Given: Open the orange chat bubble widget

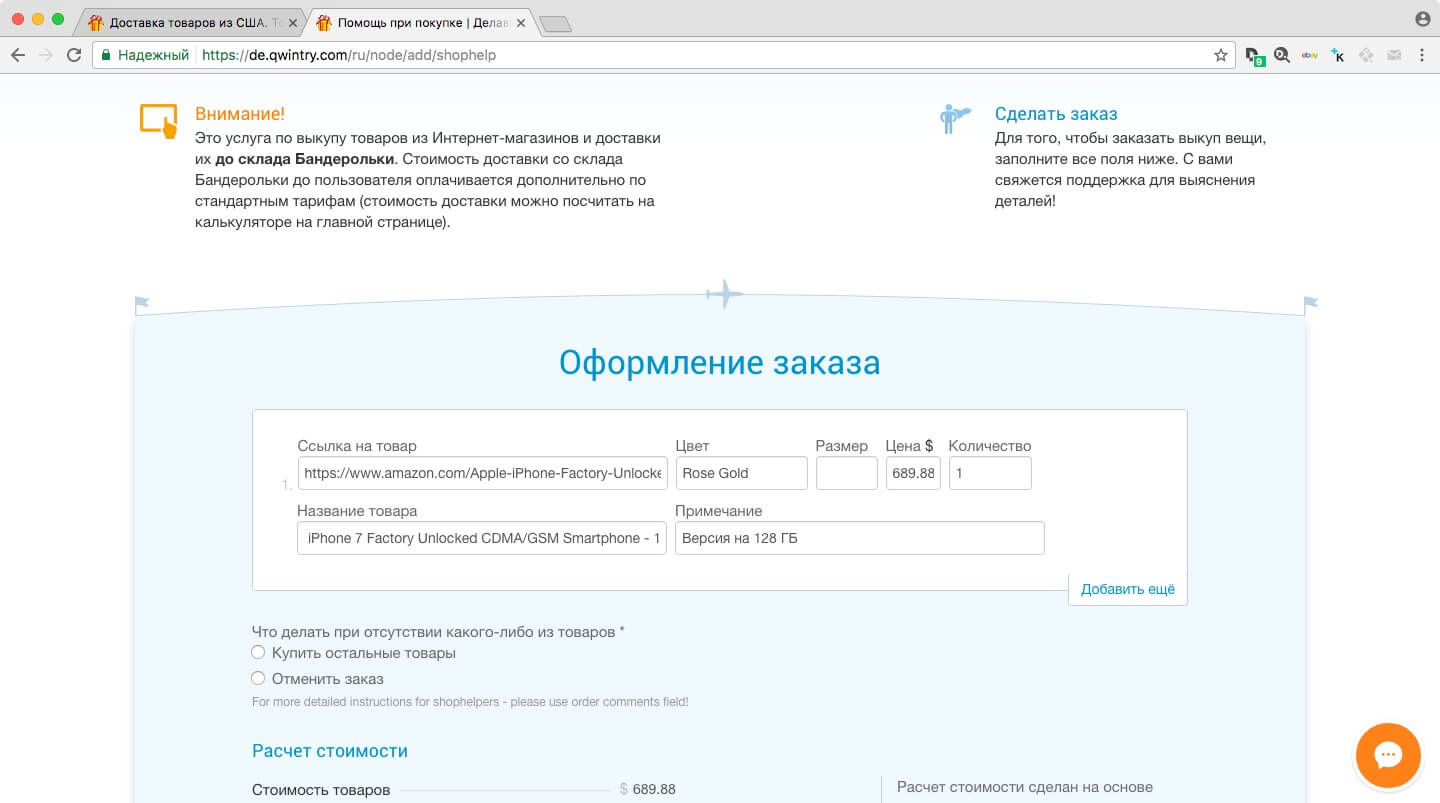Looking at the screenshot, I should click(x=1388, y=756).
